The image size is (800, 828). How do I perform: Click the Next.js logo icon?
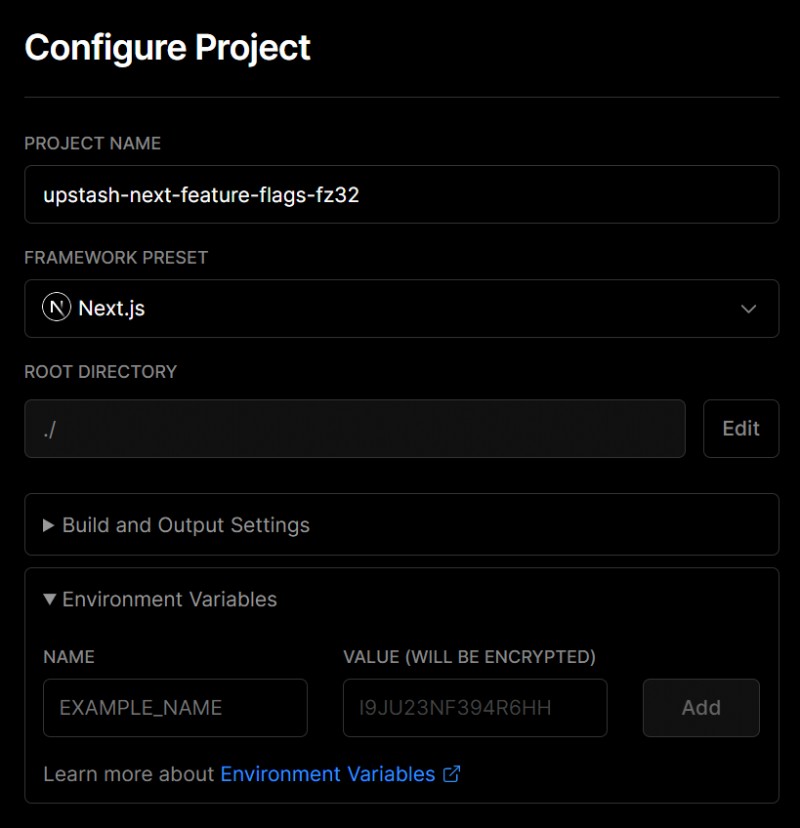[x=57, y=307]
